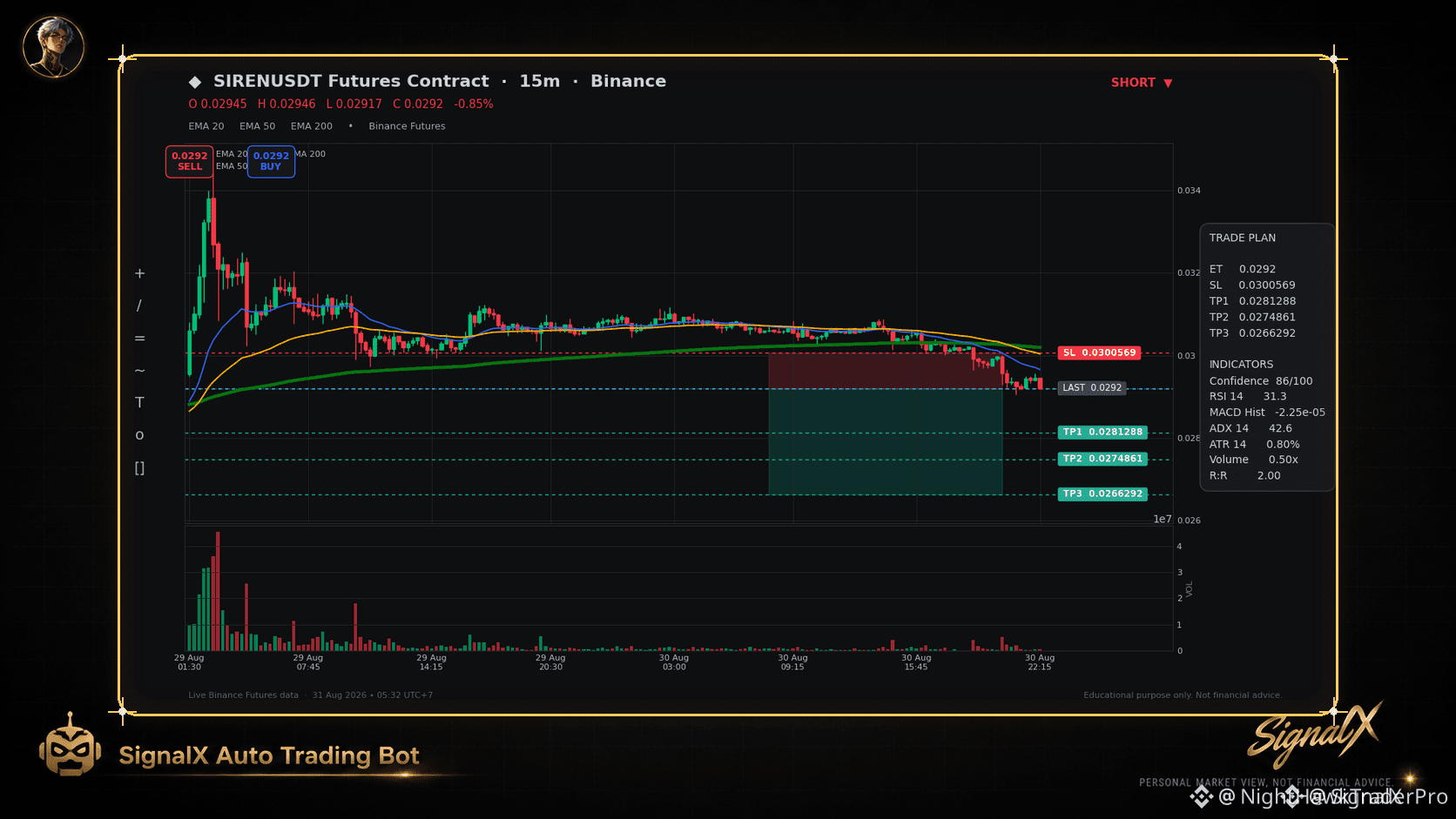The image size is (1456, 819).
Task: Click the Live Binance Futures data footer text
Action: (x=243, y=695)
